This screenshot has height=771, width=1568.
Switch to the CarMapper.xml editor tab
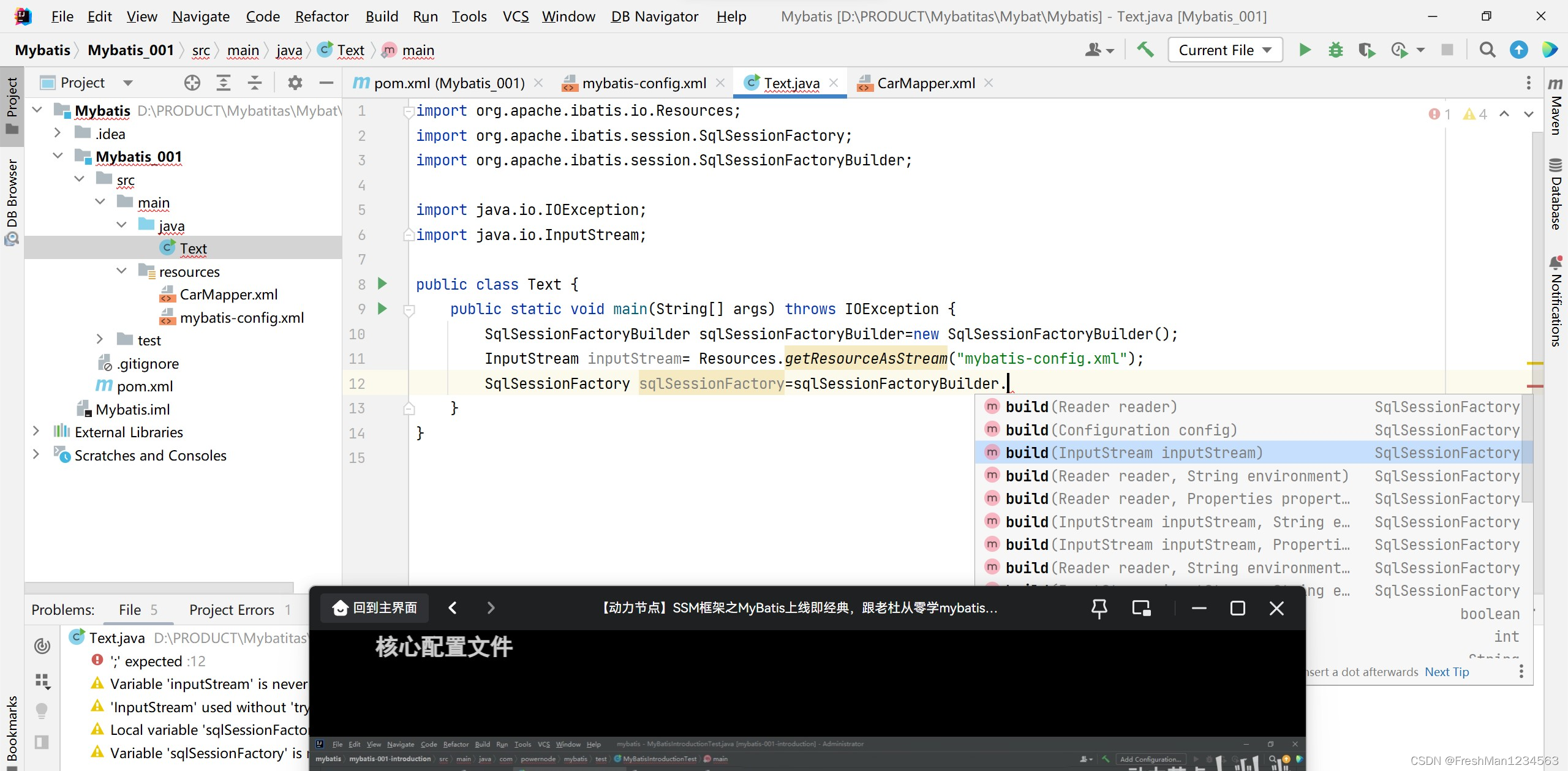tap(925, 83)
